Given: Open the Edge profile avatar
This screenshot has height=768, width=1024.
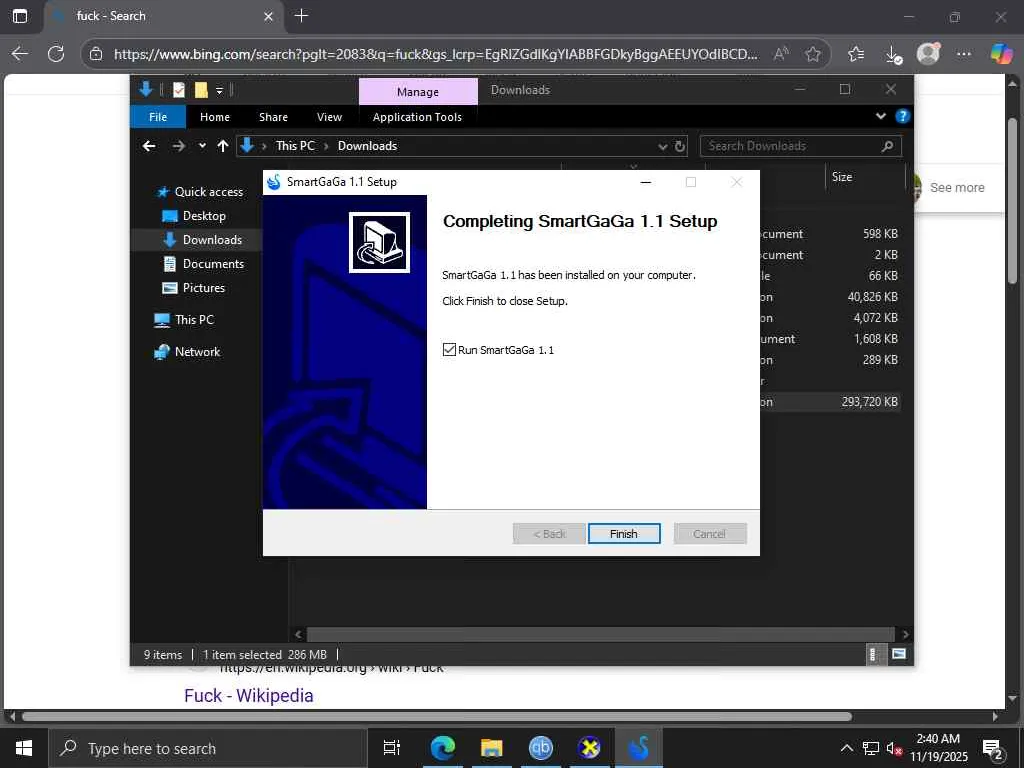Looking at the screenshot, I should pyautogui.click(x=928, y=54).
